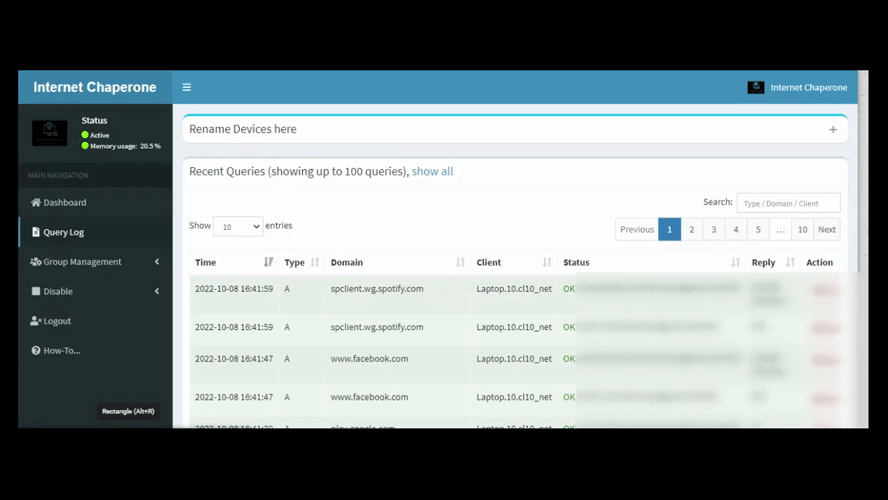The width and height of the screenshot is (888, 500).
Task: Click the Group Management users icon
Action: click(x=36, y=262)
